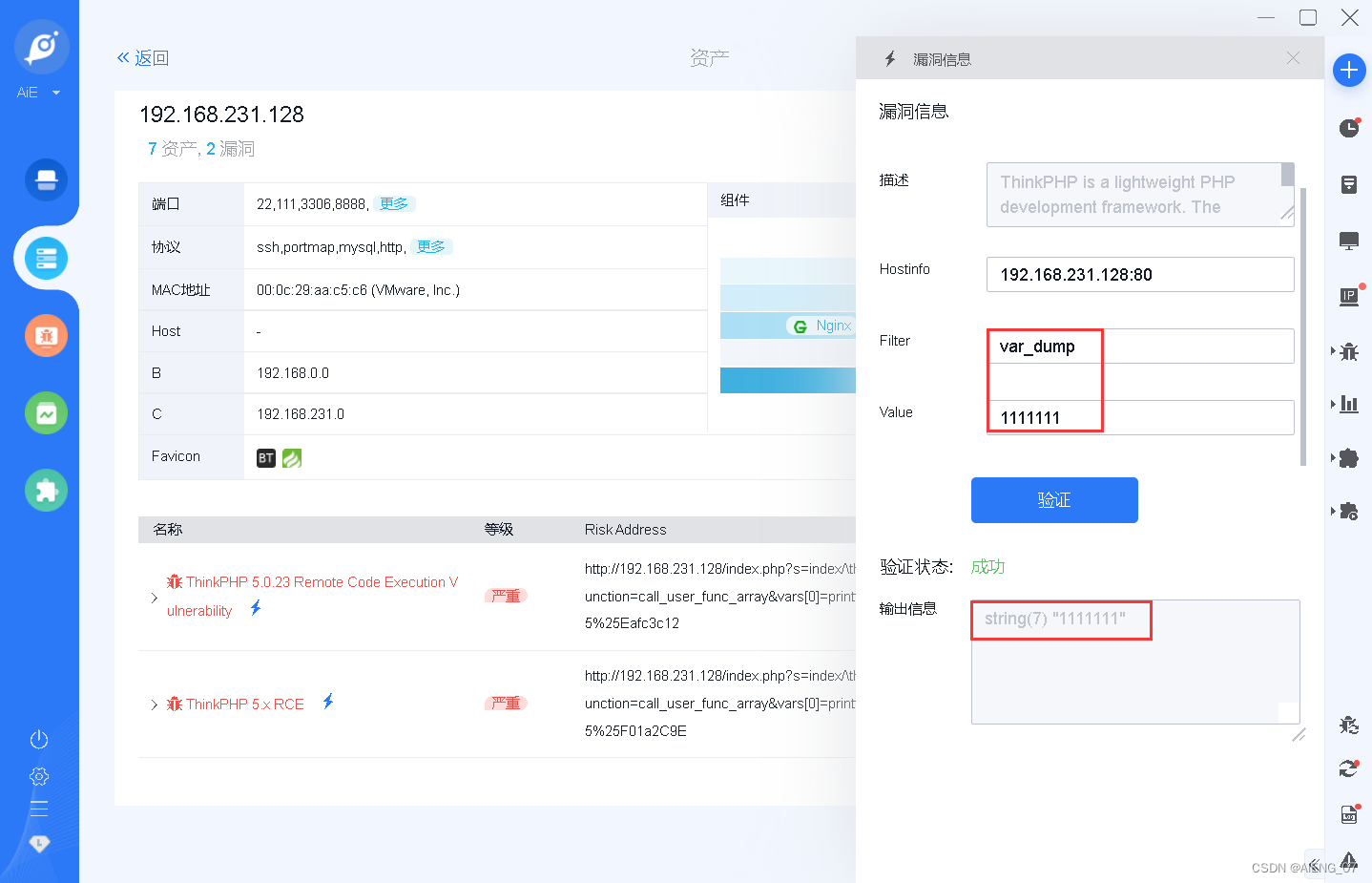This screenshot has width=1372, height=883.
Task: Open the orange vulnerability bug sidebar icon
Action: [46, 335]
